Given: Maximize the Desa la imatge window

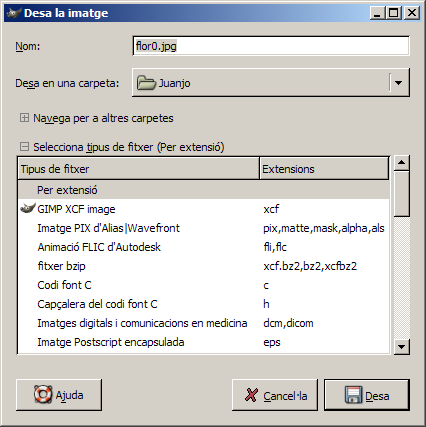Looking at the screenshot, I should 394,13.
